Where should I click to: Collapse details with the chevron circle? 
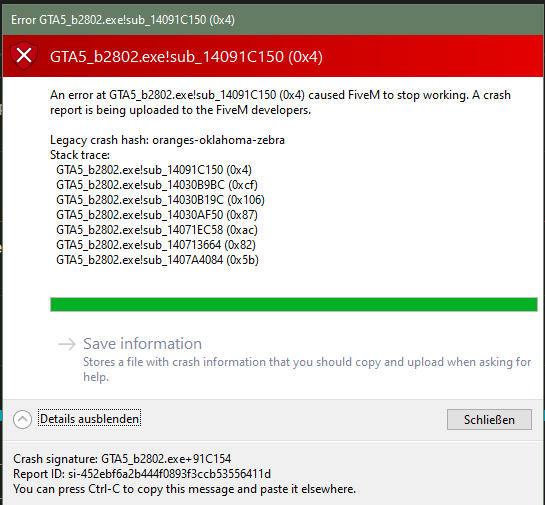point(23,419)
